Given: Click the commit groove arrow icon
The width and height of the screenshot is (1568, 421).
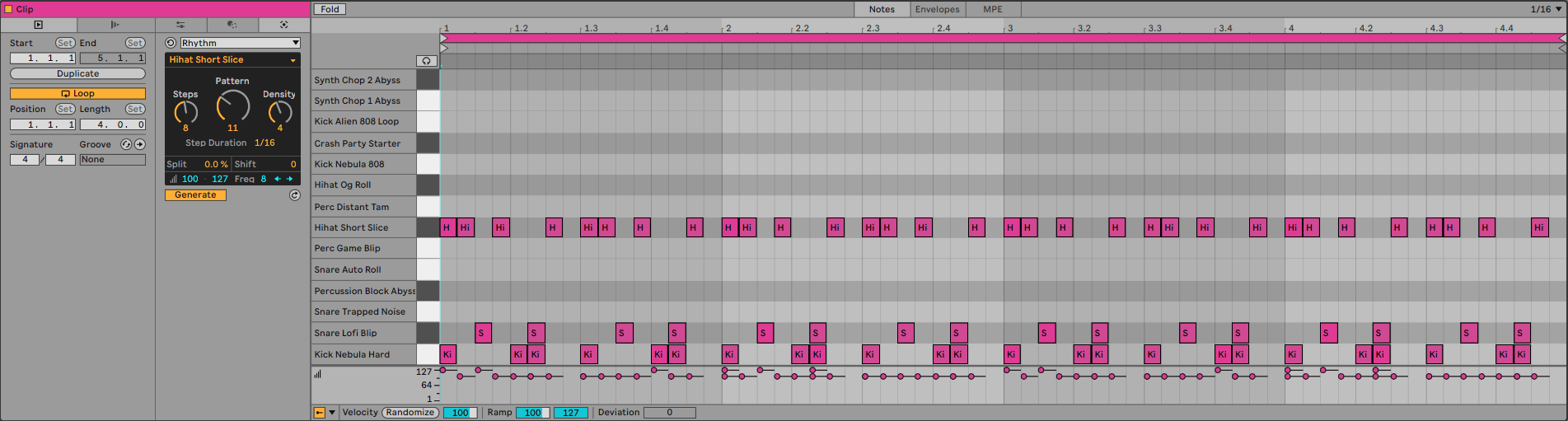Looking at the screenshot, I should pyautogui.click(x=140, y=144).
